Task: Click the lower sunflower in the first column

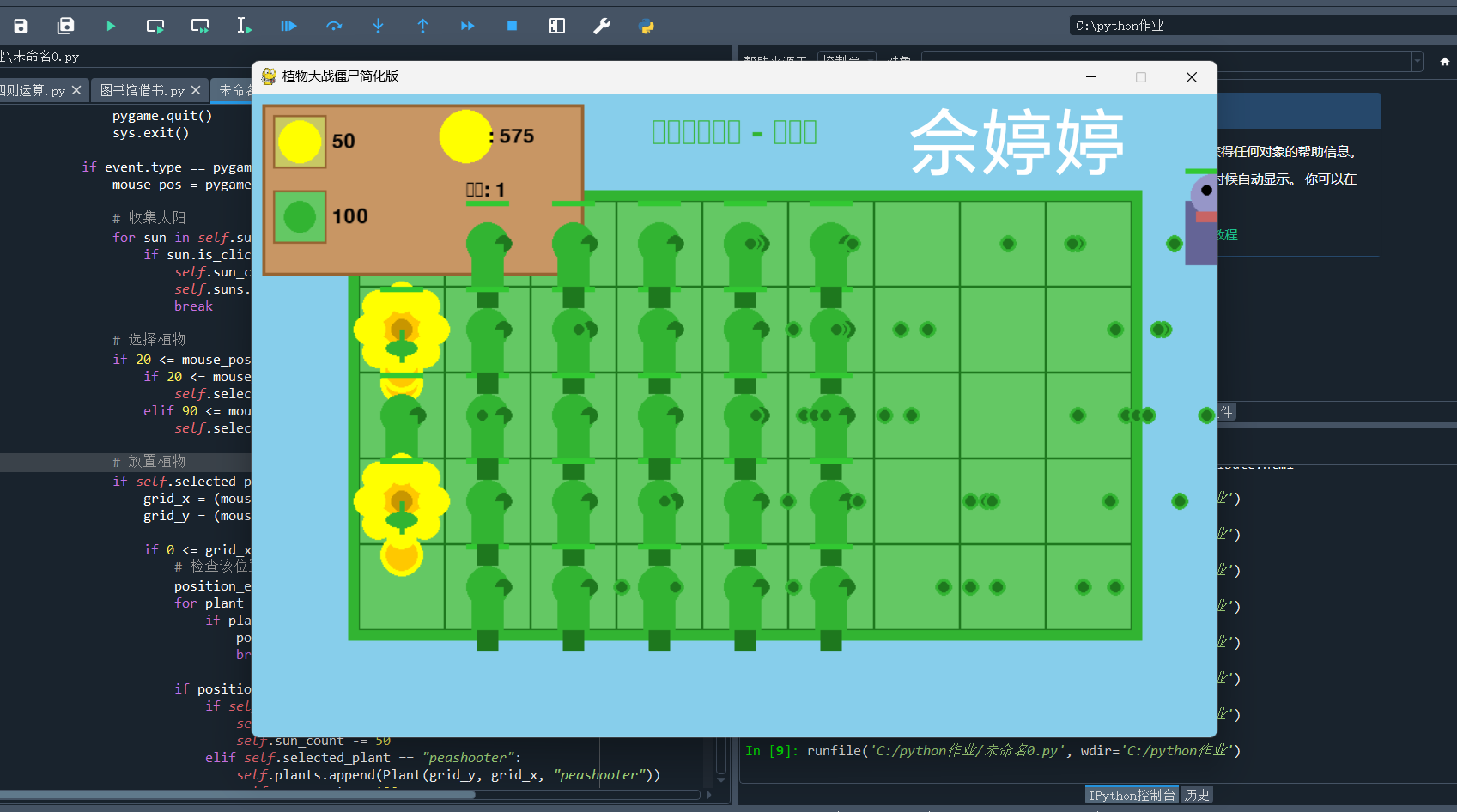Action: pyautogui.click(x=402, y=501)
